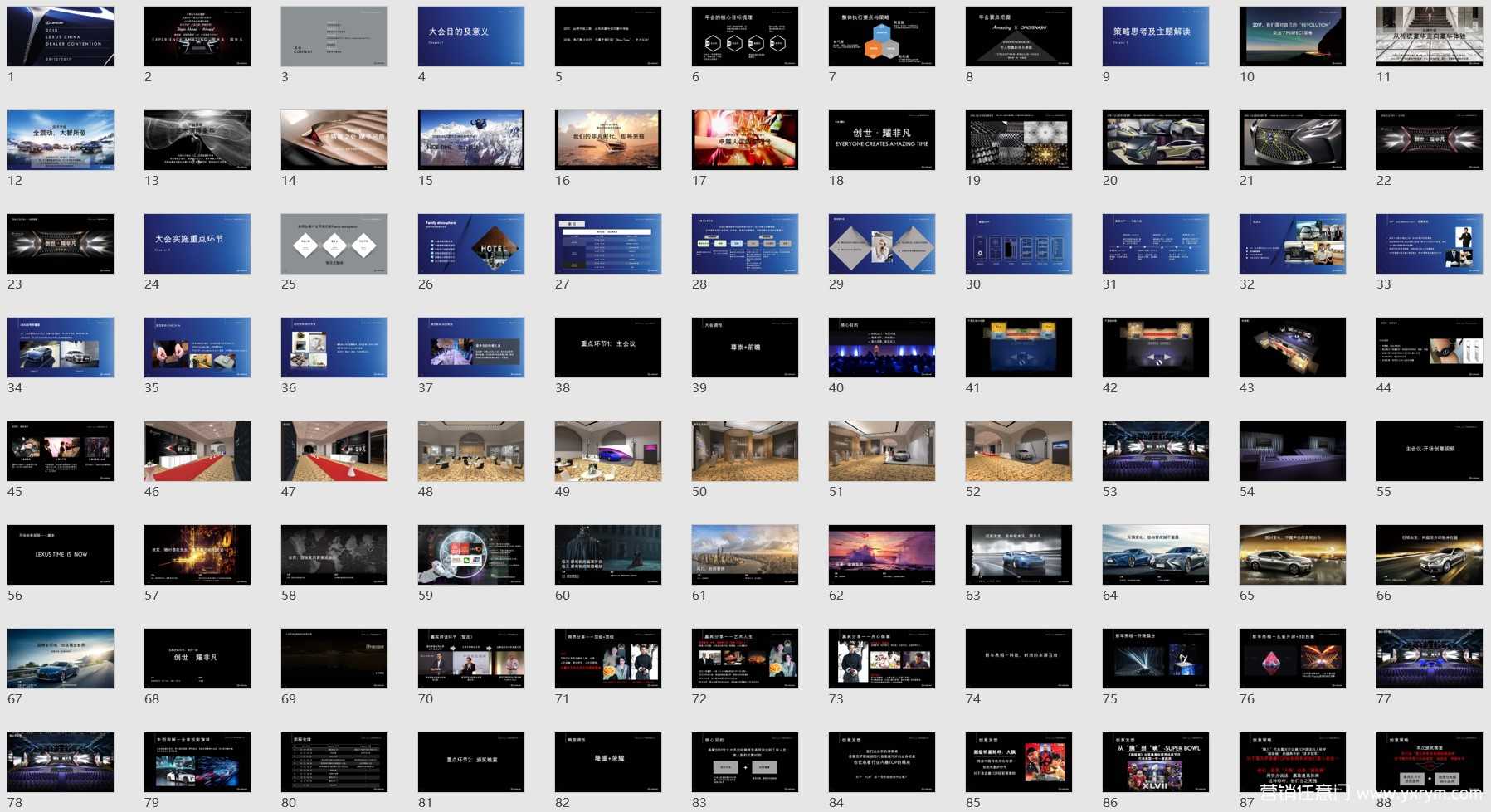Select slide 24 titled 大会实施重点环节
This screenshot has height=812, width=1491.
coord(197,244)
